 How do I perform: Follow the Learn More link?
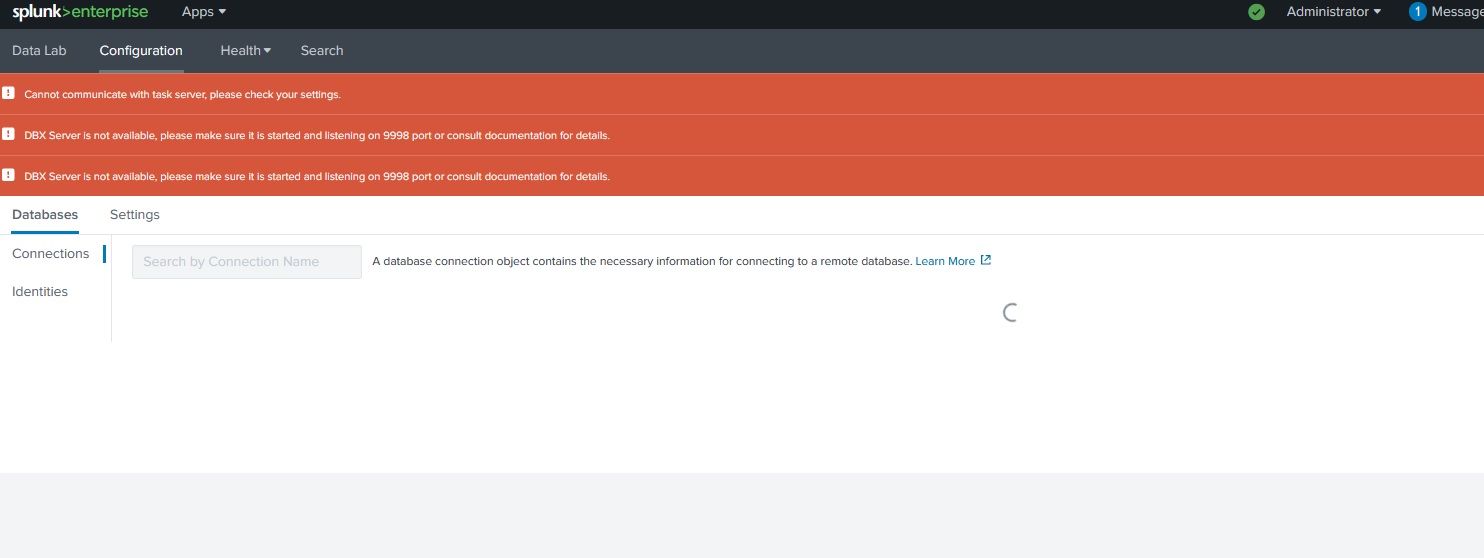945,261
